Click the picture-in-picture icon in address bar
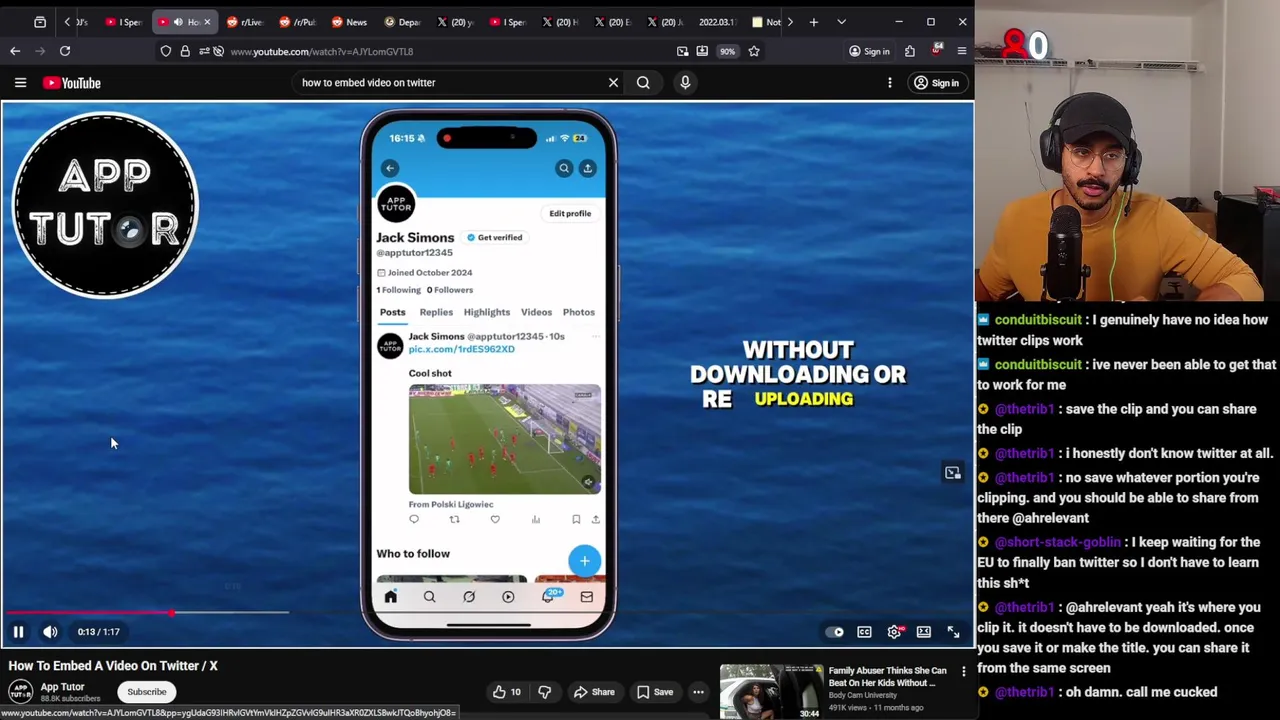The image size is (1280, 720). click(x=682, y=51)
